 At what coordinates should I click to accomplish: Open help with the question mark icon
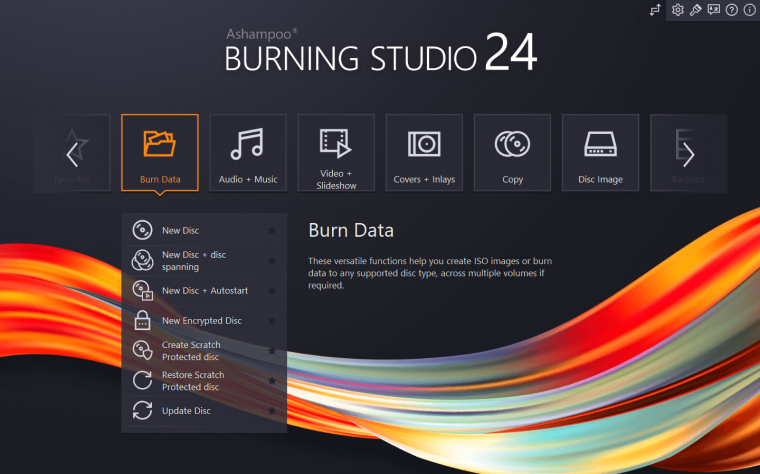(731, 10)
